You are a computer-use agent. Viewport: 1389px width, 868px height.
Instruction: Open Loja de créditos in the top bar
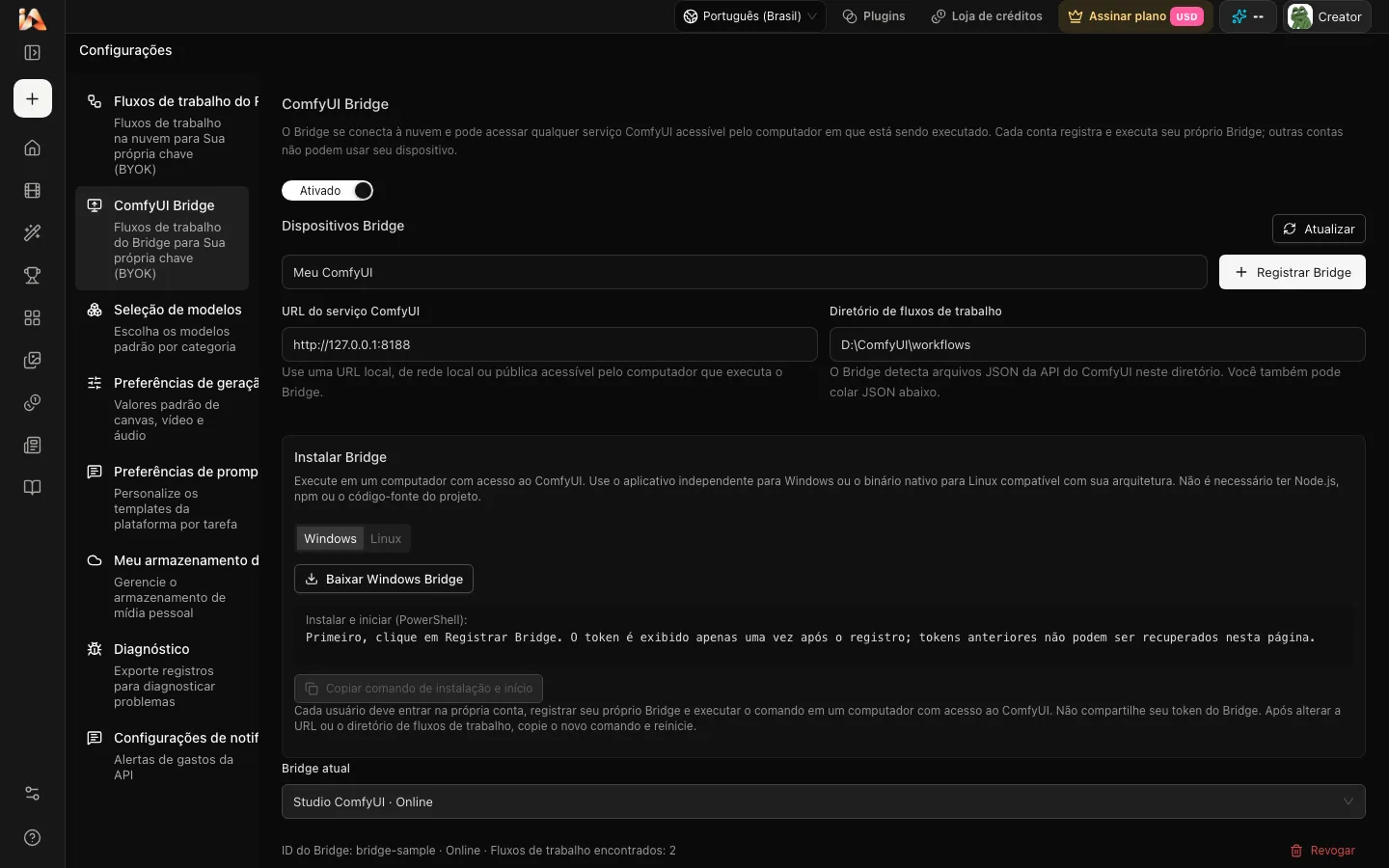pos(986,16)
